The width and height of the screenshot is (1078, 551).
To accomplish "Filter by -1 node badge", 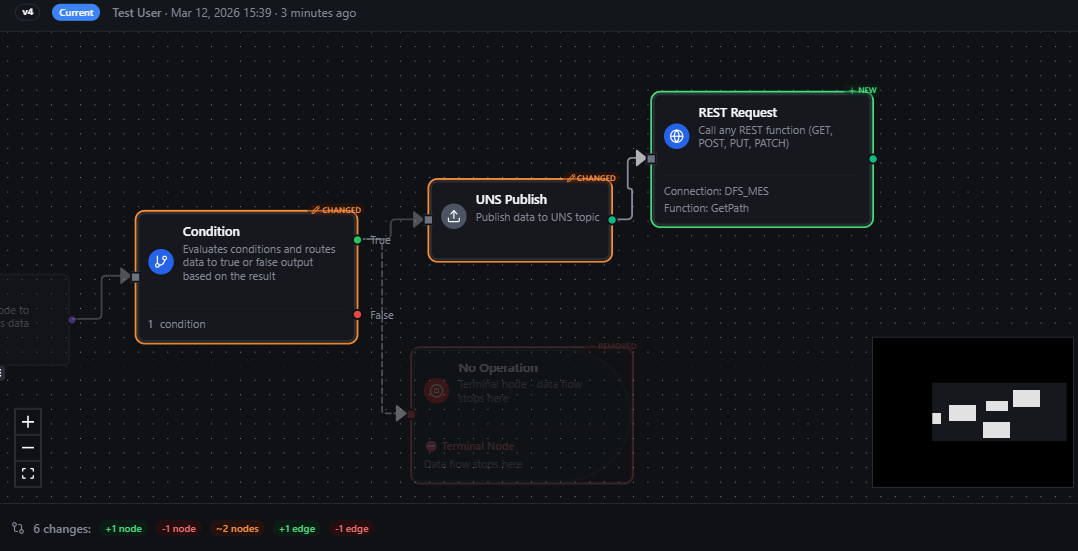I will click(x=179, y=529).
